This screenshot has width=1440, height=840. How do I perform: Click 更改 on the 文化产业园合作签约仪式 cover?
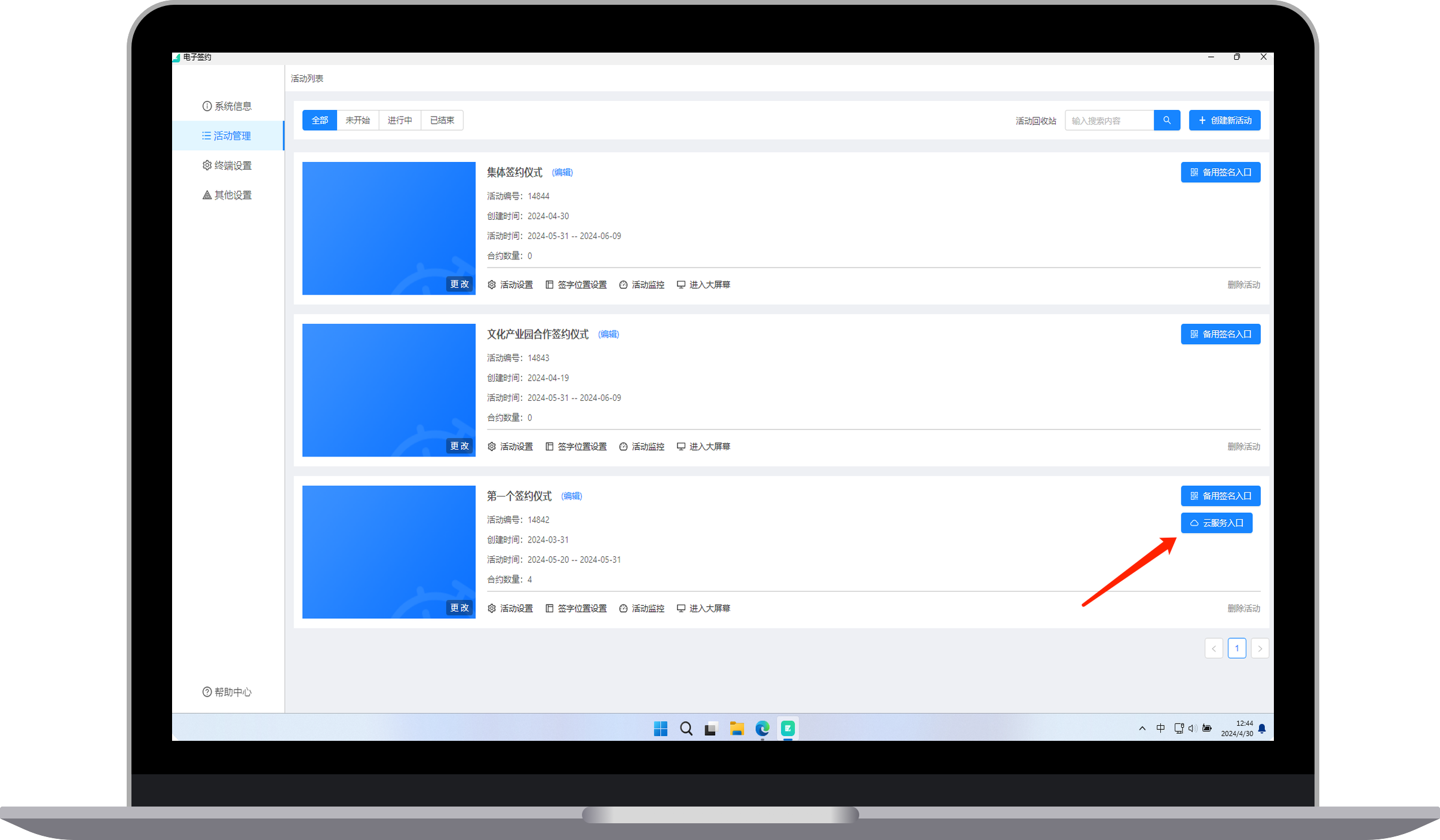pos(459,446)
